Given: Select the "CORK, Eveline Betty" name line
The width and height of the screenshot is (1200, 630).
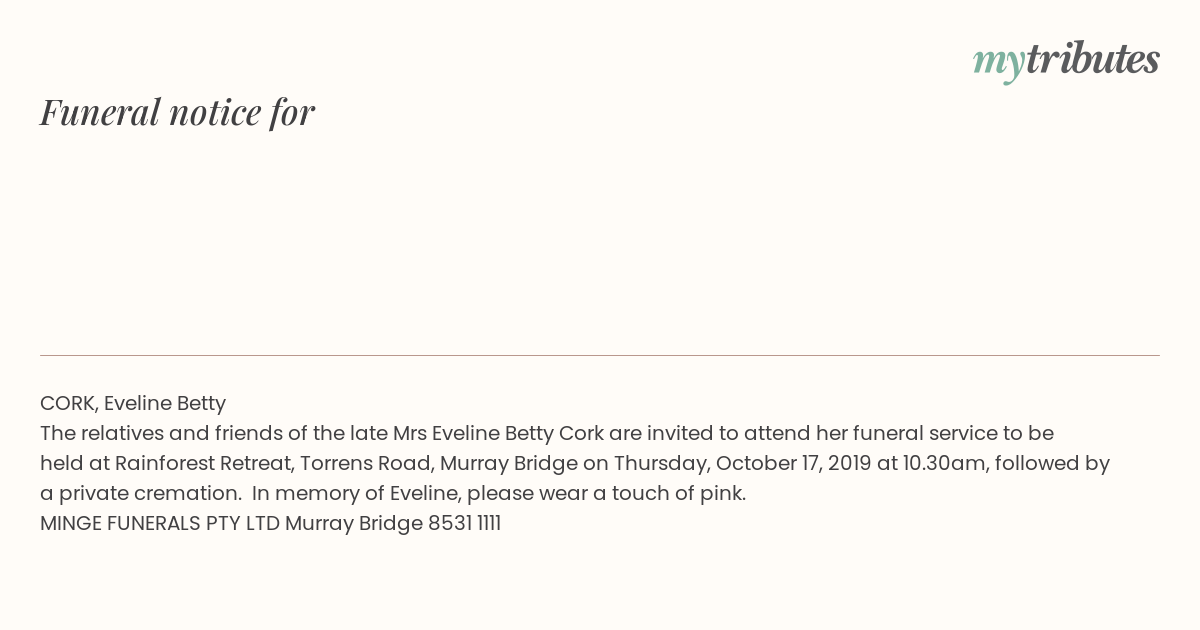Looking at the screenshot, I should click(133, 403).
